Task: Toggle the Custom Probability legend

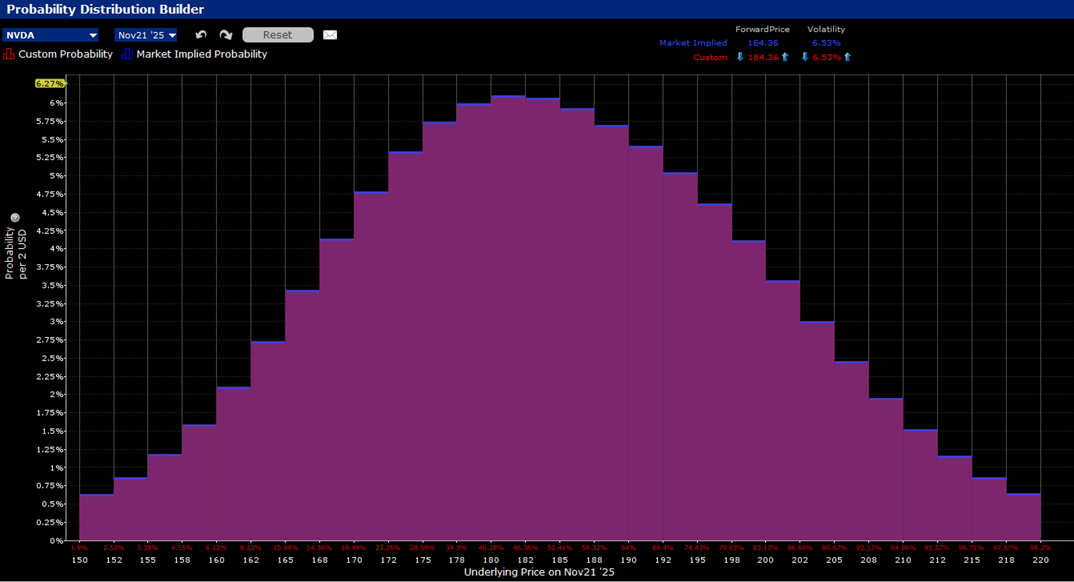Action: click(65, 54)
